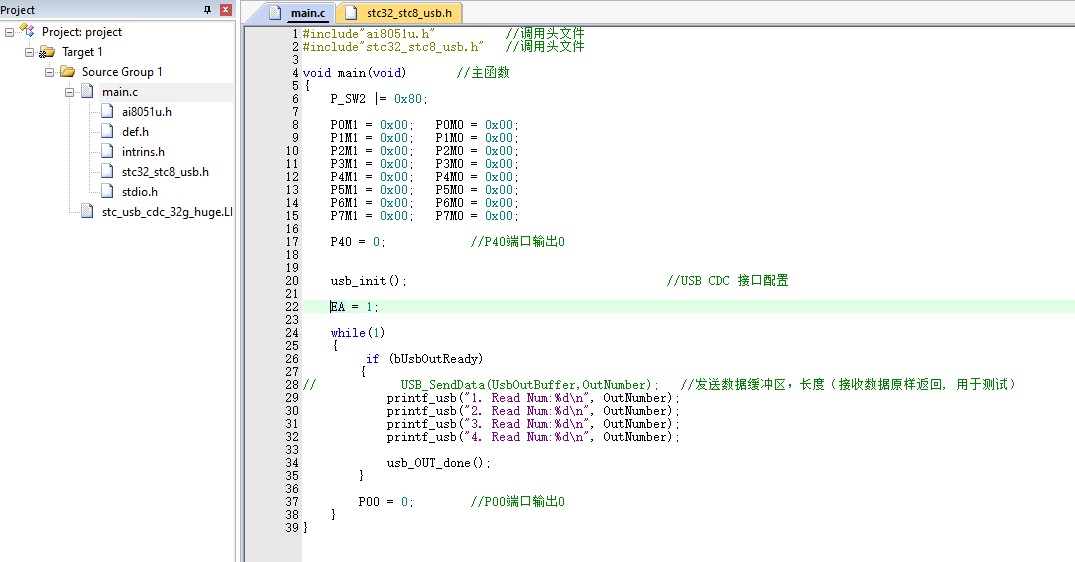The height and width of the screenshot is (562, 1075).
Task: Click line number 22 in the gutter
Action: [292, 307]
